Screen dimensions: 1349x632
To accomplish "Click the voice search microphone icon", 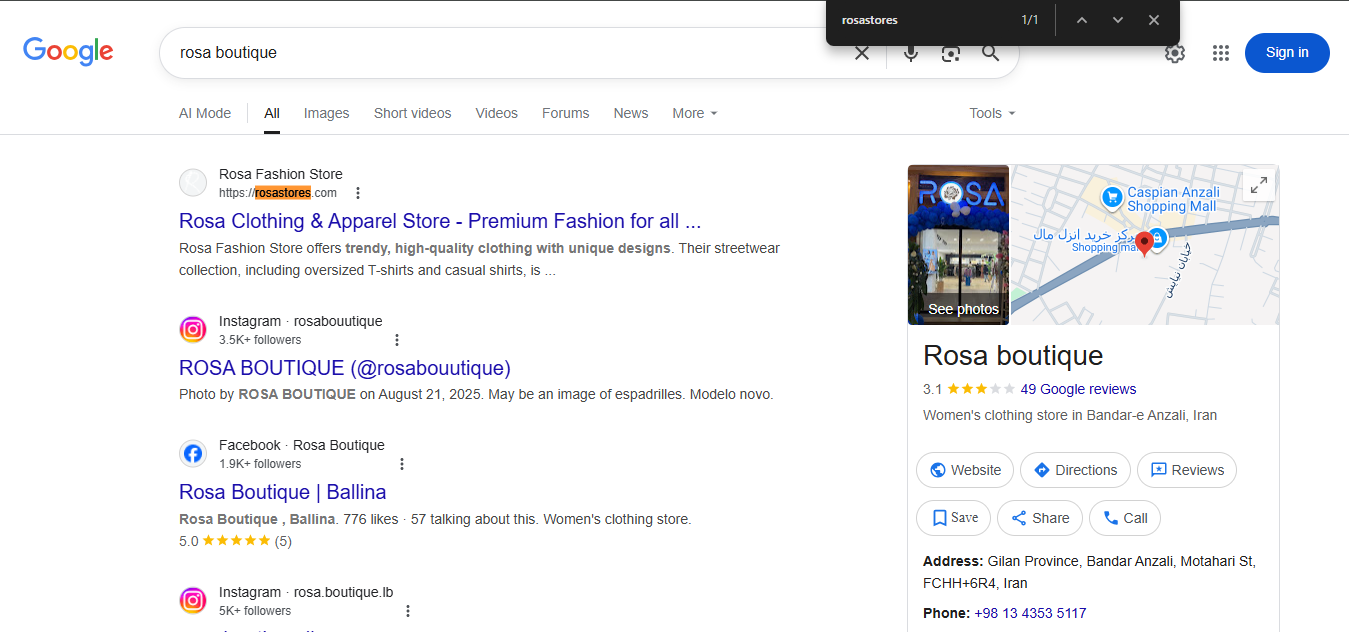I will (910, 53).
